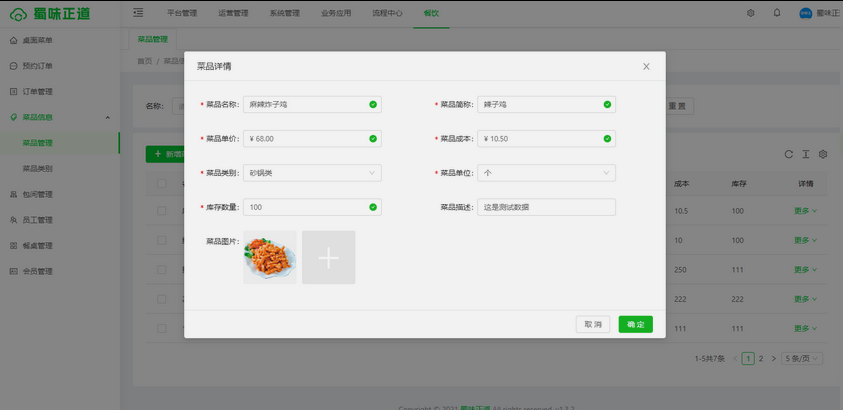
Task: Check the row with cost 111
Action: pyautogui.click(x=162, y=328)
